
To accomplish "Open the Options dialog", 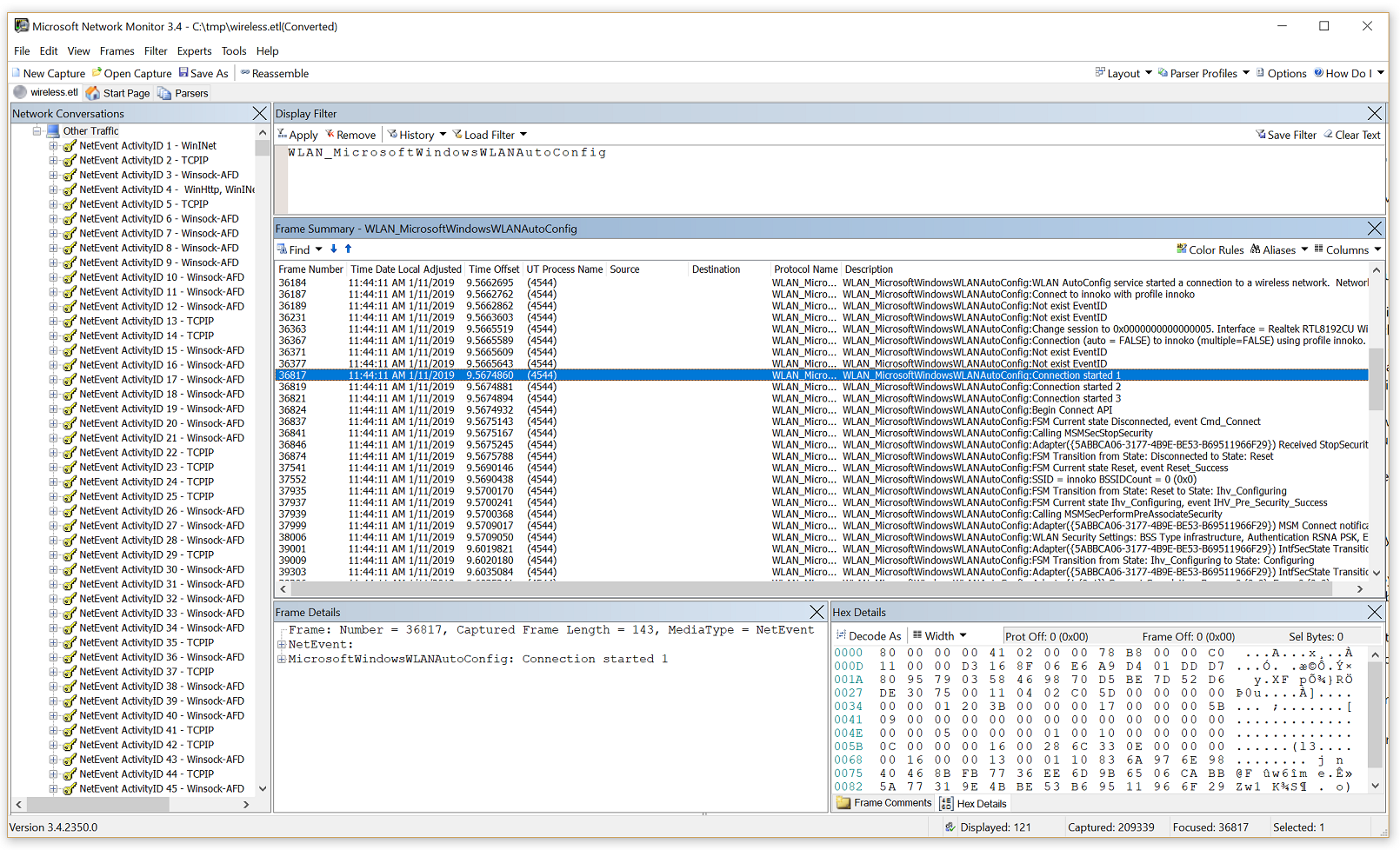I will [1281, 74].
